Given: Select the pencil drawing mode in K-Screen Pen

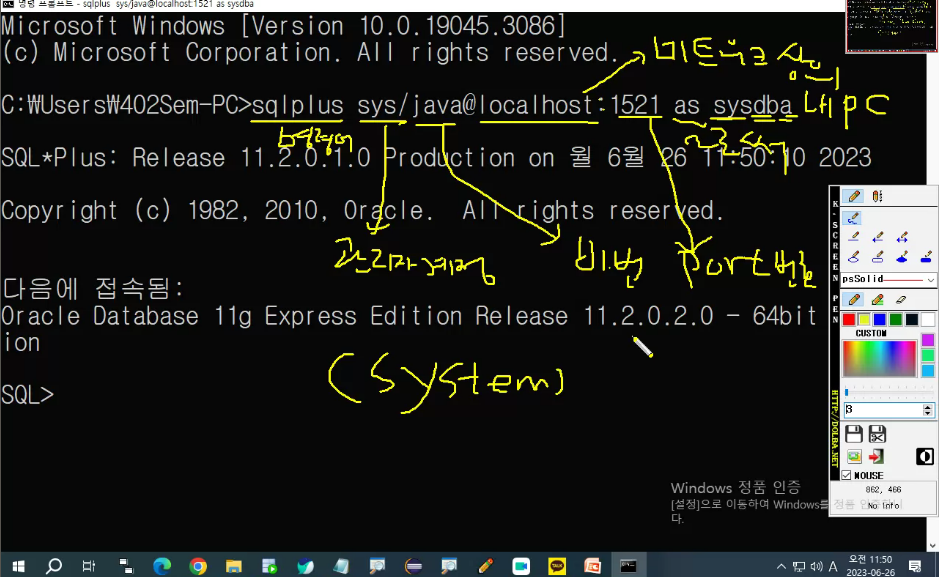Looking at the screenshot, I should (854, 196).
